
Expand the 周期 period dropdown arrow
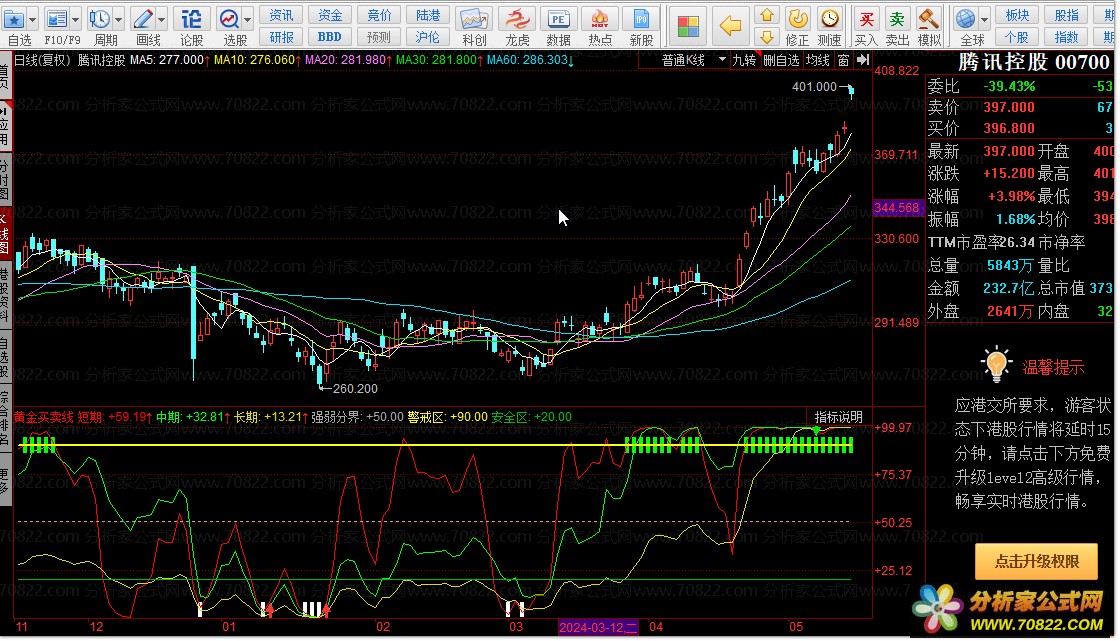[119, 19]
